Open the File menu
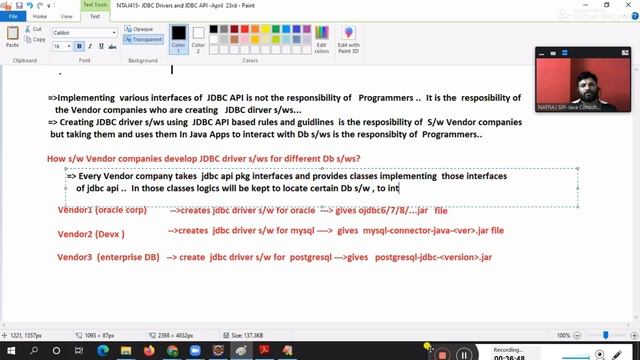The height and width of the screenshot is (360, 640). pos(13,16)
